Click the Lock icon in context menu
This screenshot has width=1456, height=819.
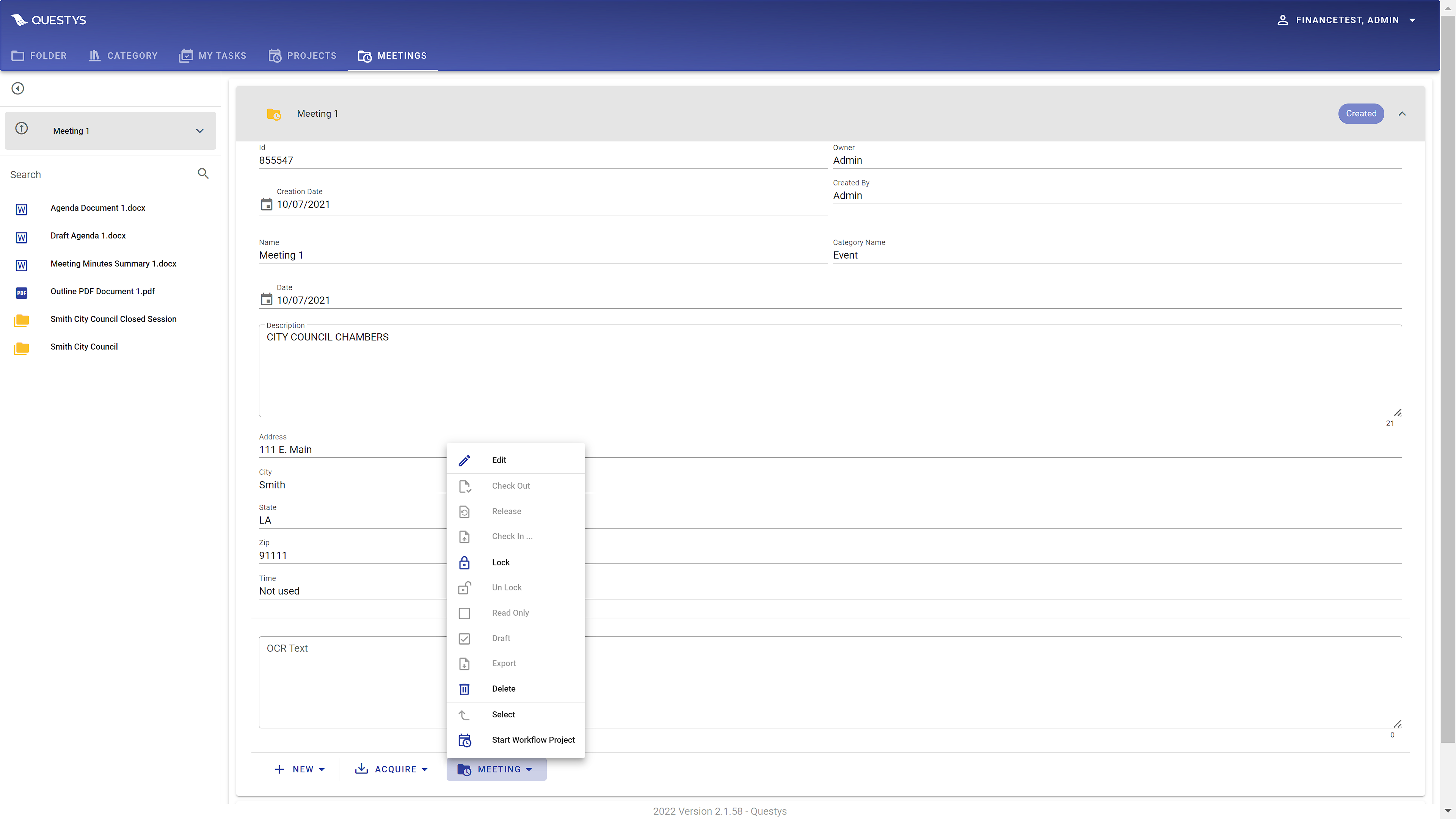tap(464, 562)
